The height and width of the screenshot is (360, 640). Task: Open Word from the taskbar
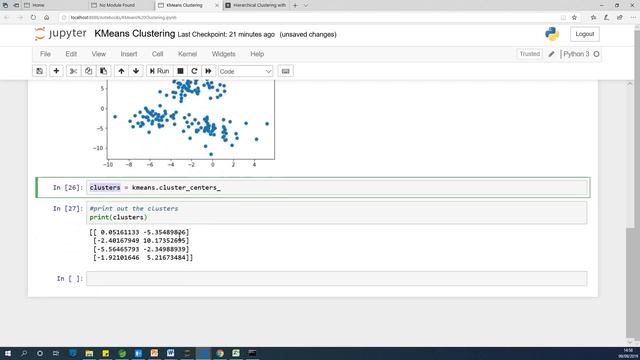click(170, 353)
